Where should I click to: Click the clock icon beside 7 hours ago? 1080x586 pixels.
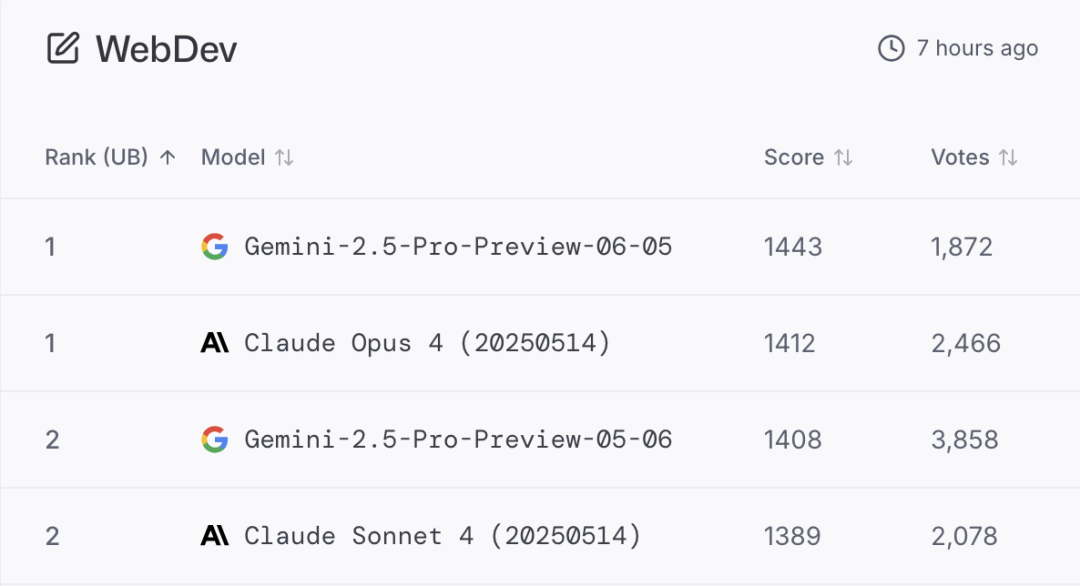[x=891, y=48]
